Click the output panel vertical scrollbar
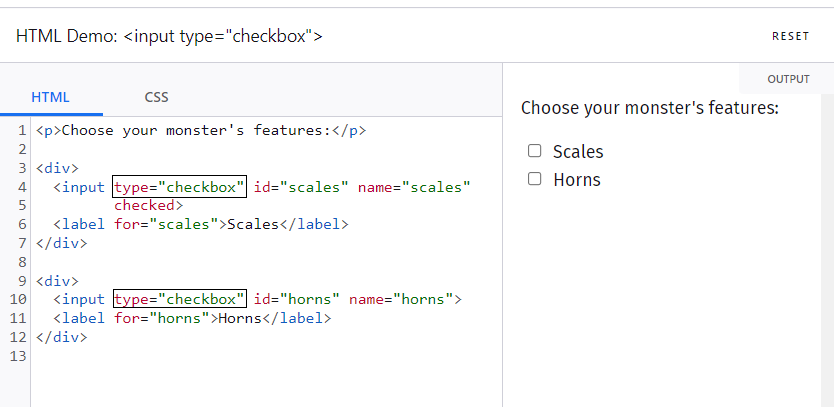 828,250
